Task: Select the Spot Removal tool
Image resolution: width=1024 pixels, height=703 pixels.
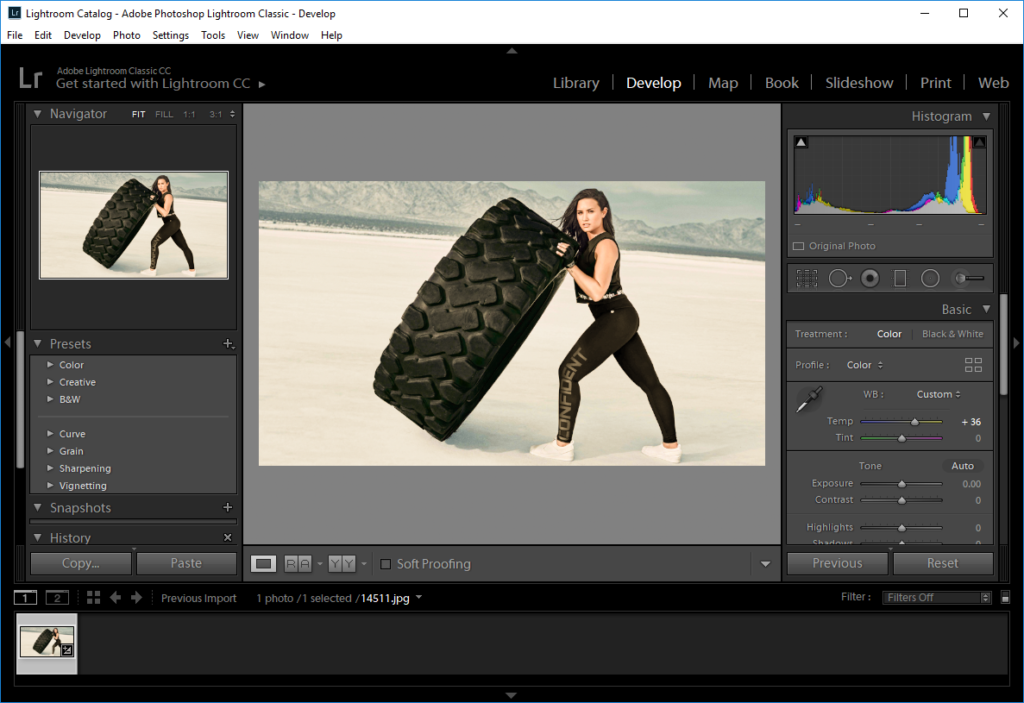Action: click(839, 279)
